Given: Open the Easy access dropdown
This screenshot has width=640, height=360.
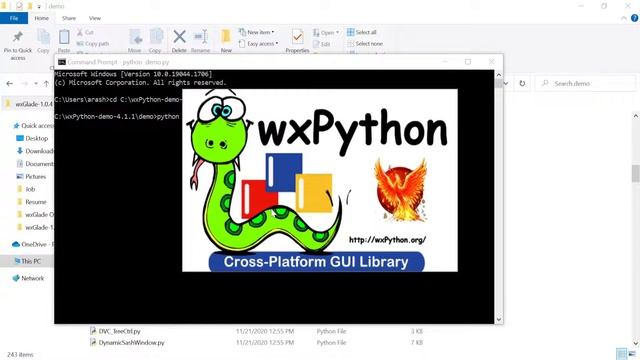Looking at the screenshot, I should 258,43.
